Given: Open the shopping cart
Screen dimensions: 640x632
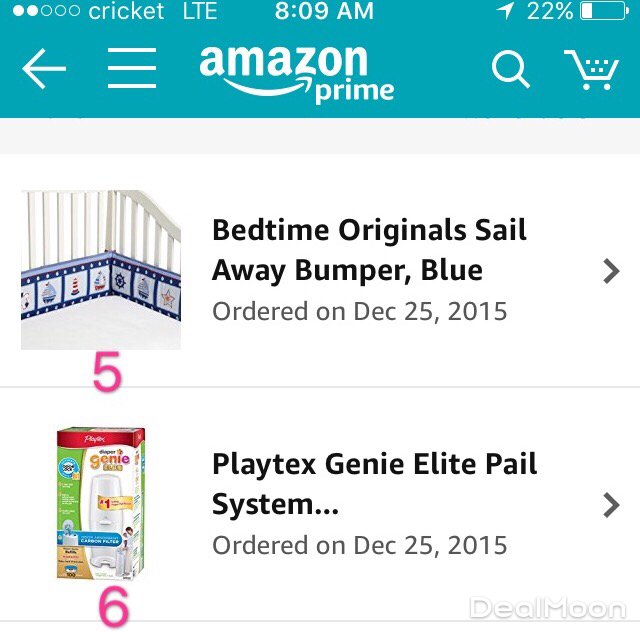Looking at the screenshot, I should [x=591, y=69].
